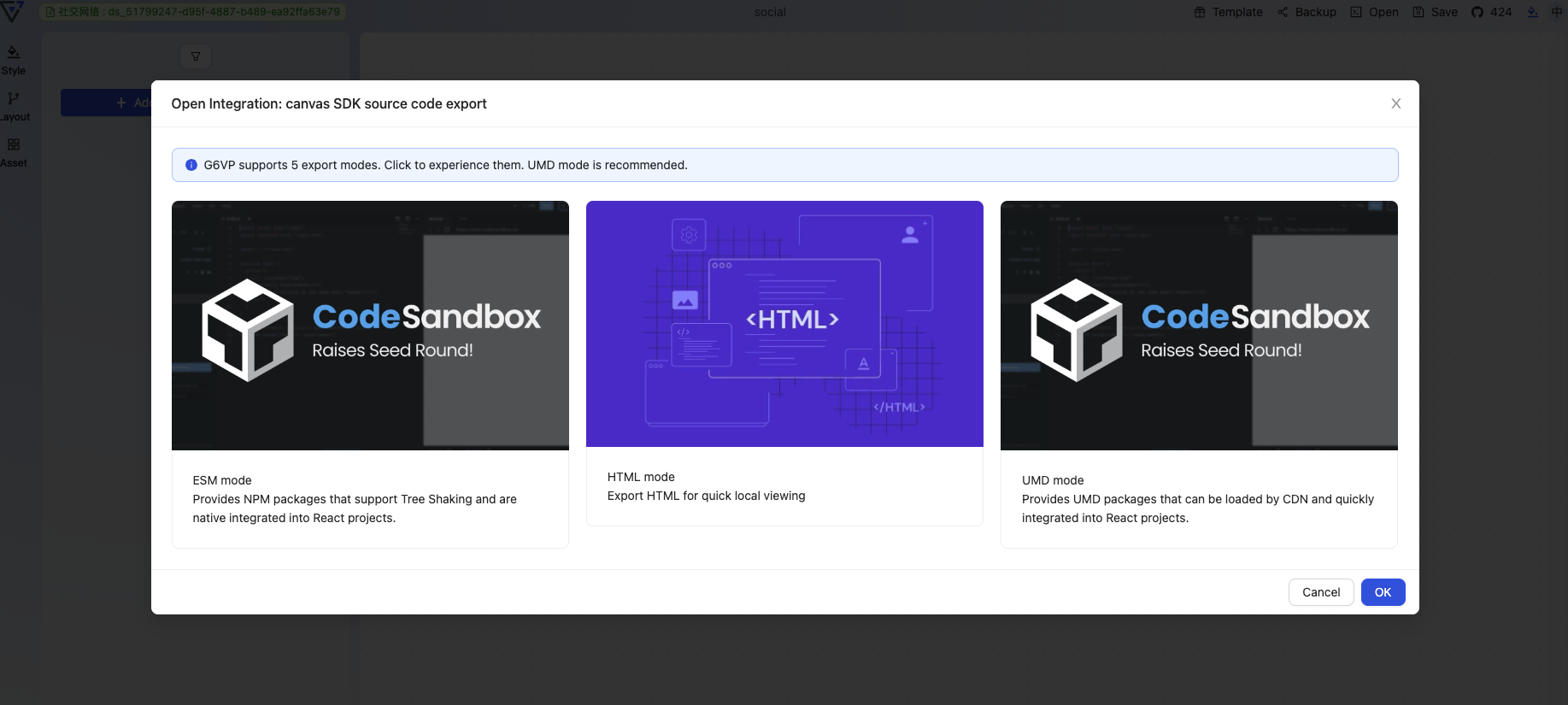Click the theme paint icon in the top bar
The width and height of the screenshot is (1568, 705).
pyautogui.click(x=1532, y=12)
